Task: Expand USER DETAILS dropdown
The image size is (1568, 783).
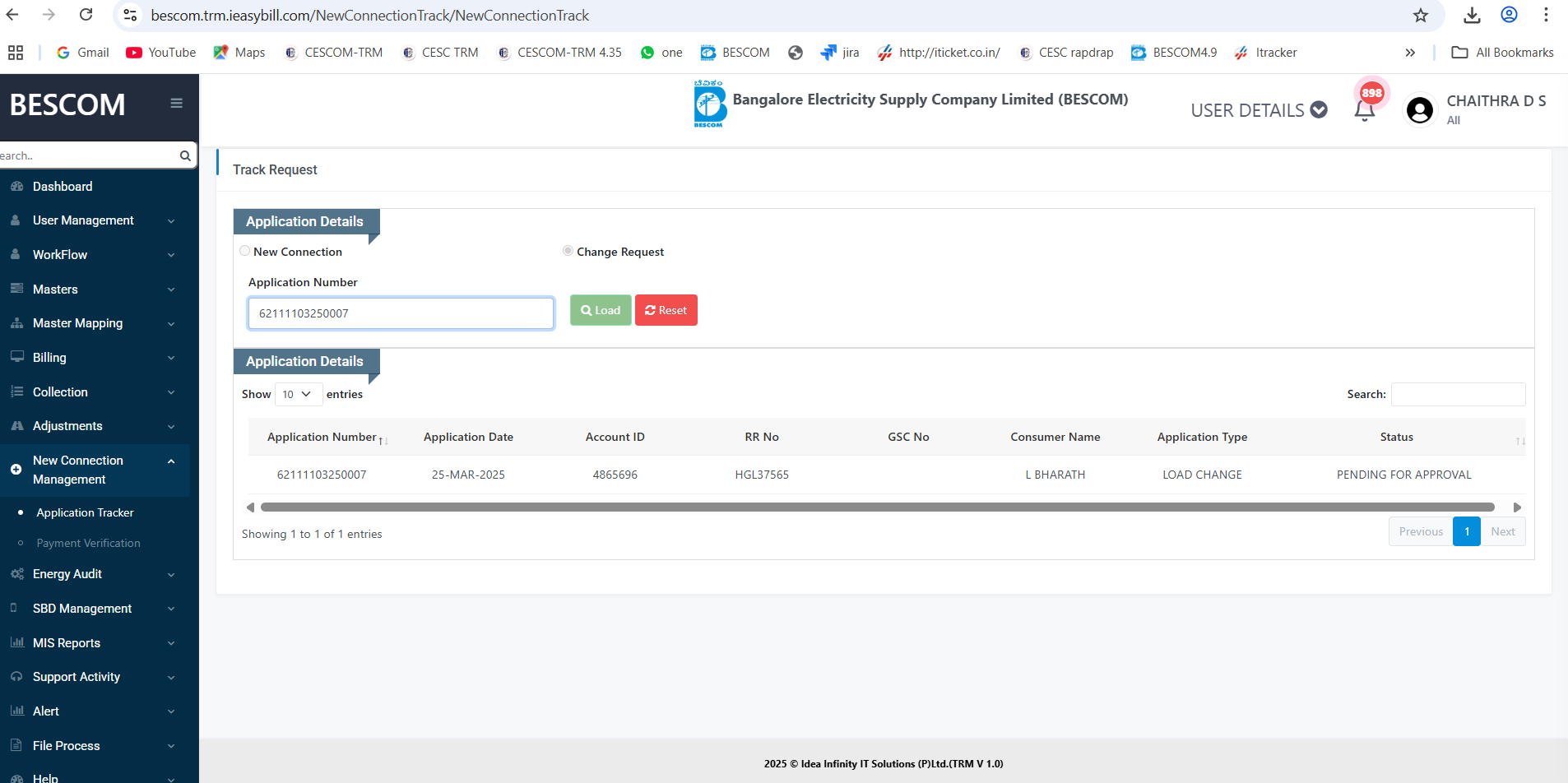Action: [1259, 110]
